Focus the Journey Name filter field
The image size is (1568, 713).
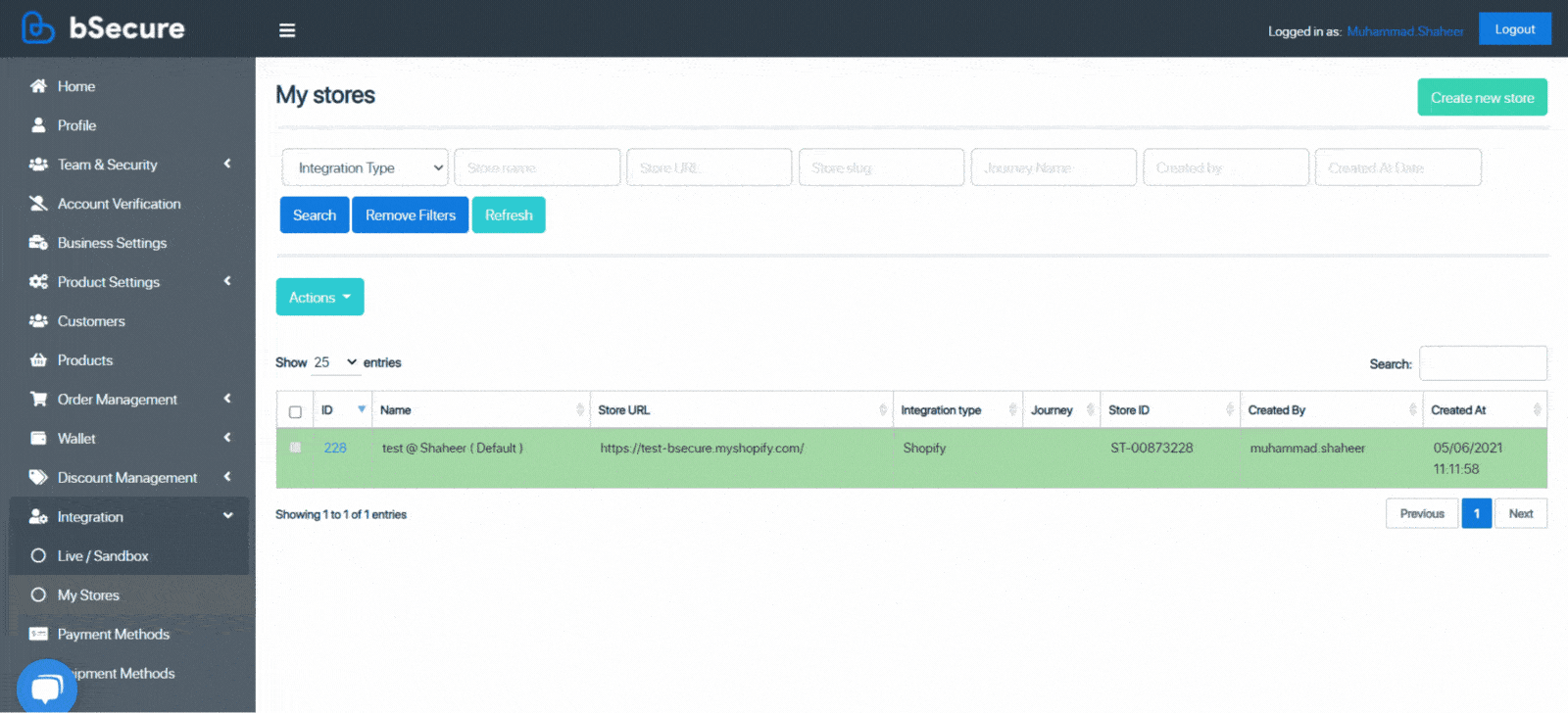click(1053, 167)
